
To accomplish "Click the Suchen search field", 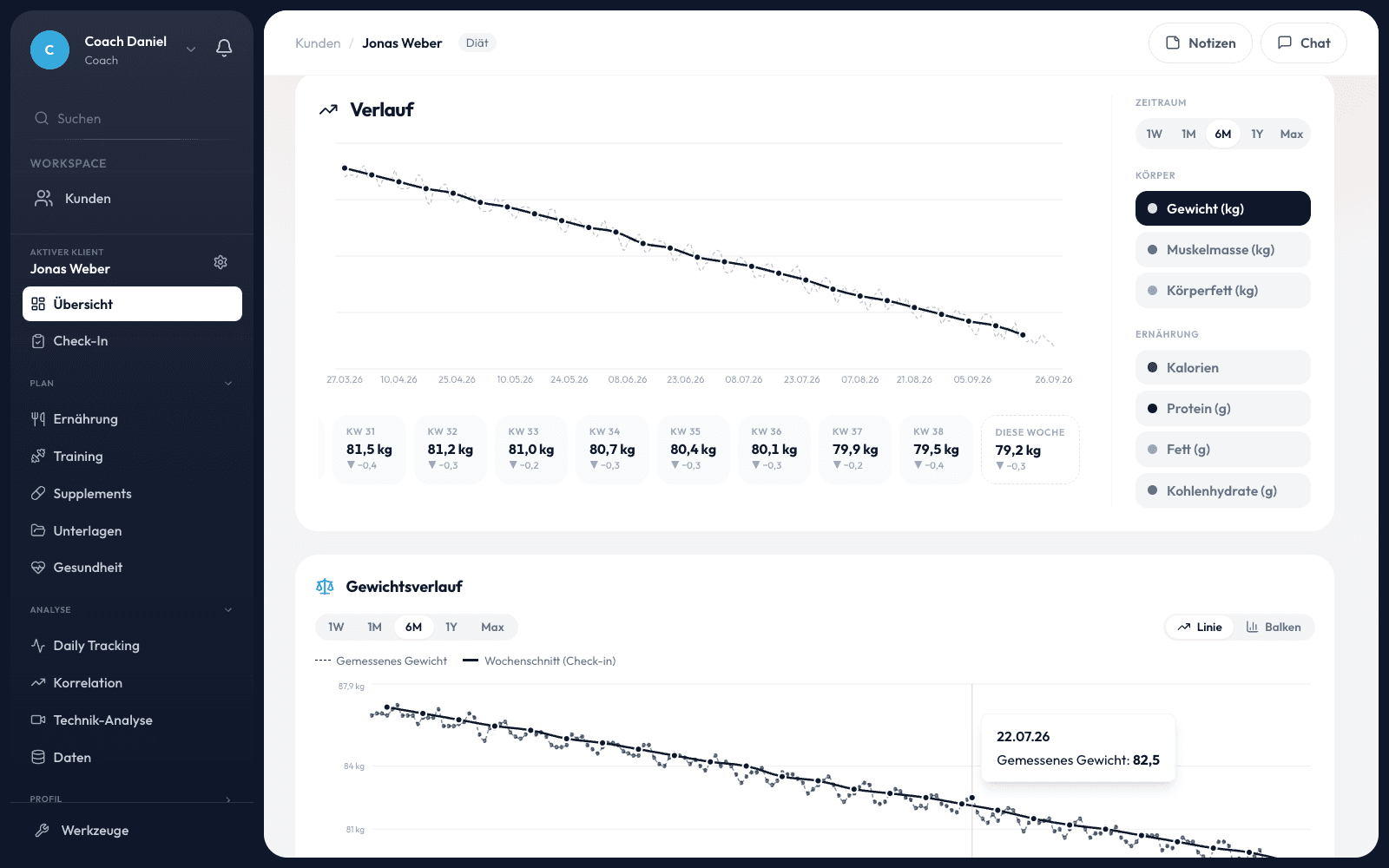I will (132, 119).
